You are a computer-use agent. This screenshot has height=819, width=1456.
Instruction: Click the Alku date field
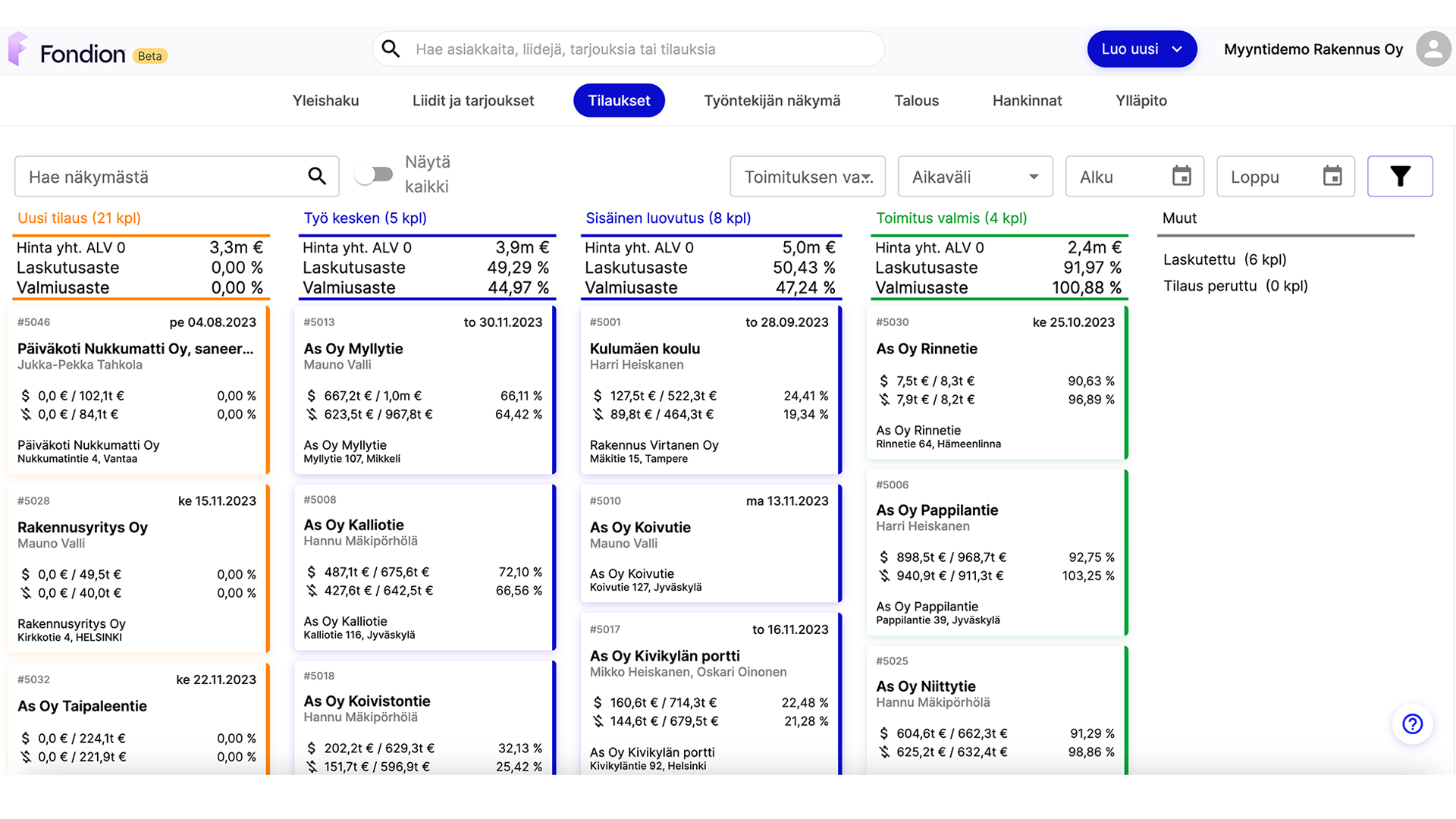[x=1134, y=177]
